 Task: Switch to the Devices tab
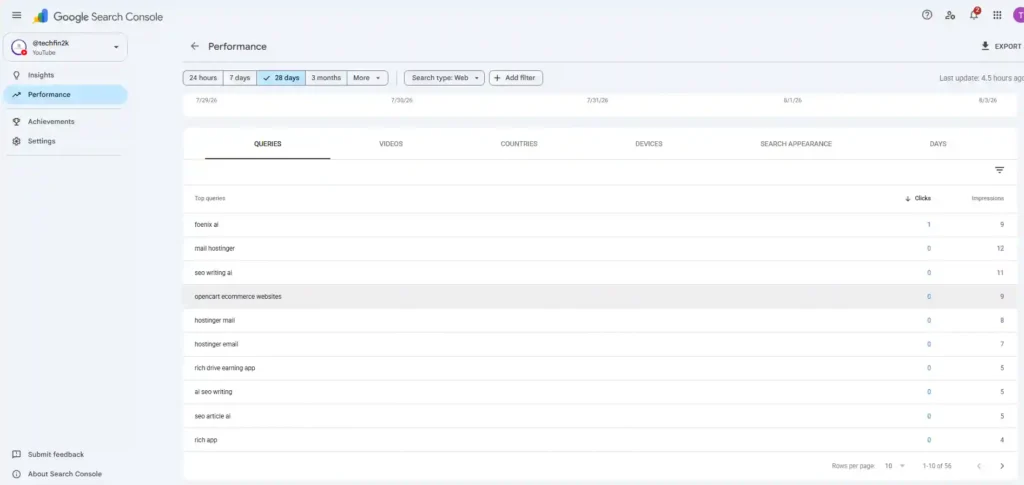(648, 144)
